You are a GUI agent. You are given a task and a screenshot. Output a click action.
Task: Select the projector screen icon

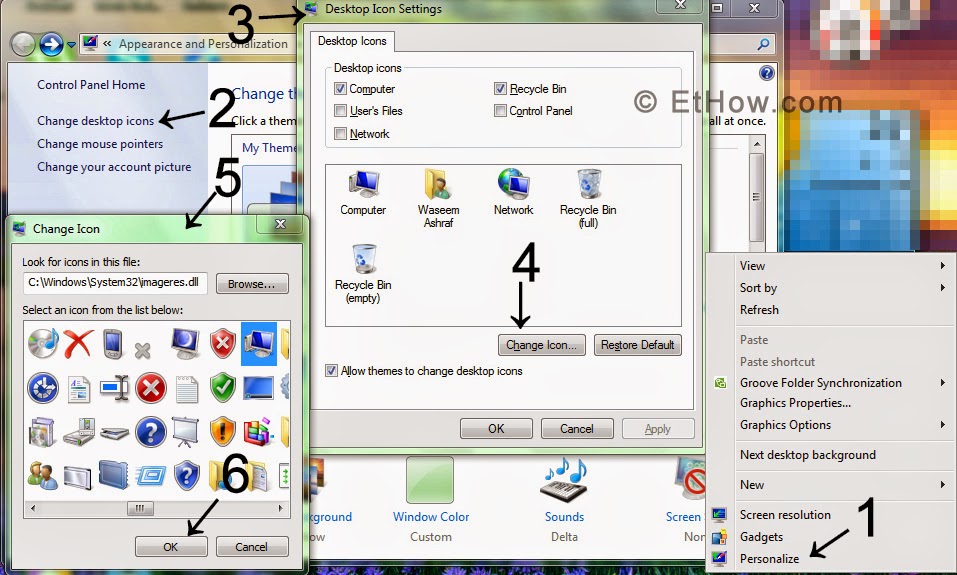coord(186,432)
